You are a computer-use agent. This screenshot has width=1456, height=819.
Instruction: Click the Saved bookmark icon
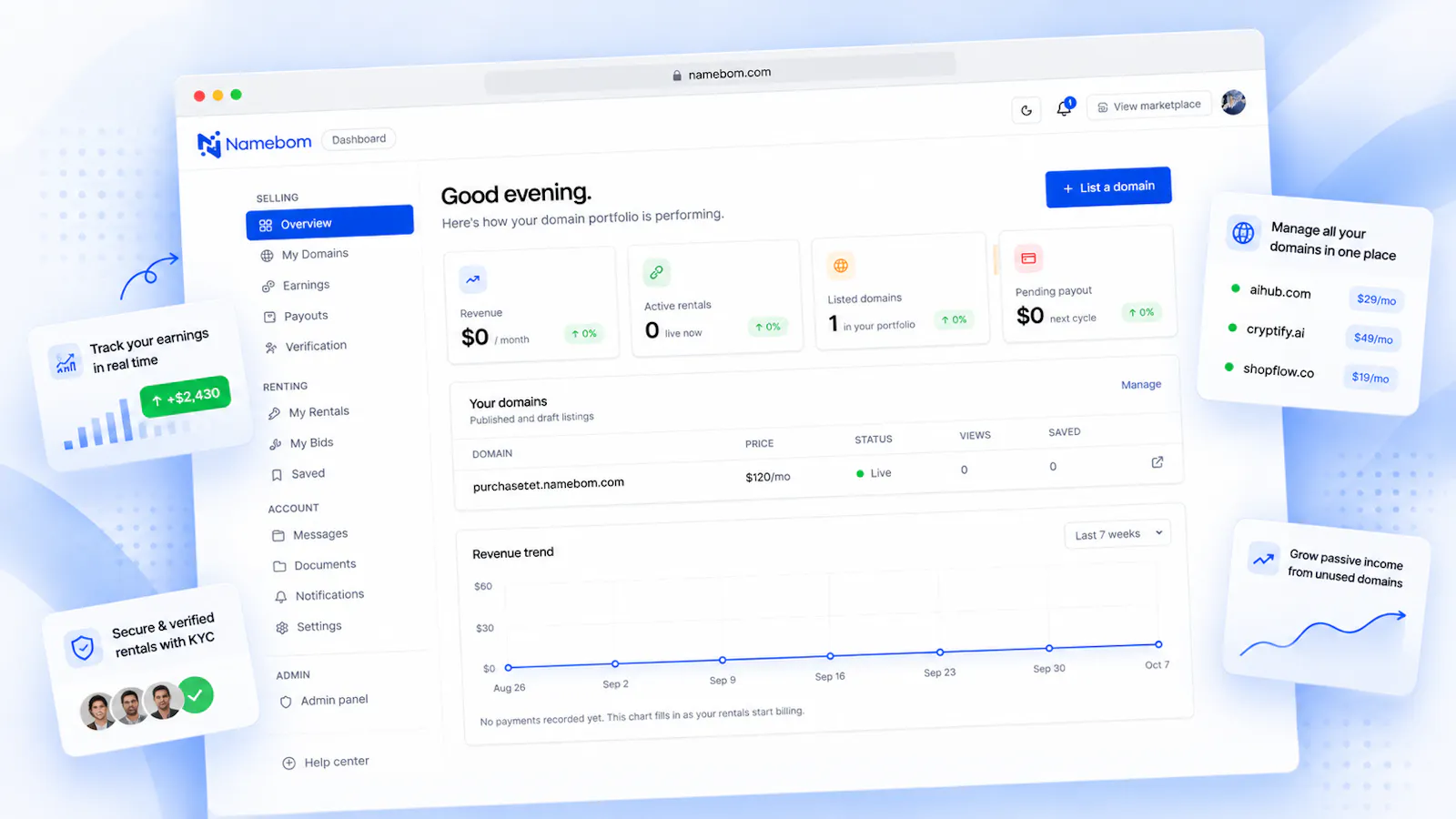click(x=277, y=475)
